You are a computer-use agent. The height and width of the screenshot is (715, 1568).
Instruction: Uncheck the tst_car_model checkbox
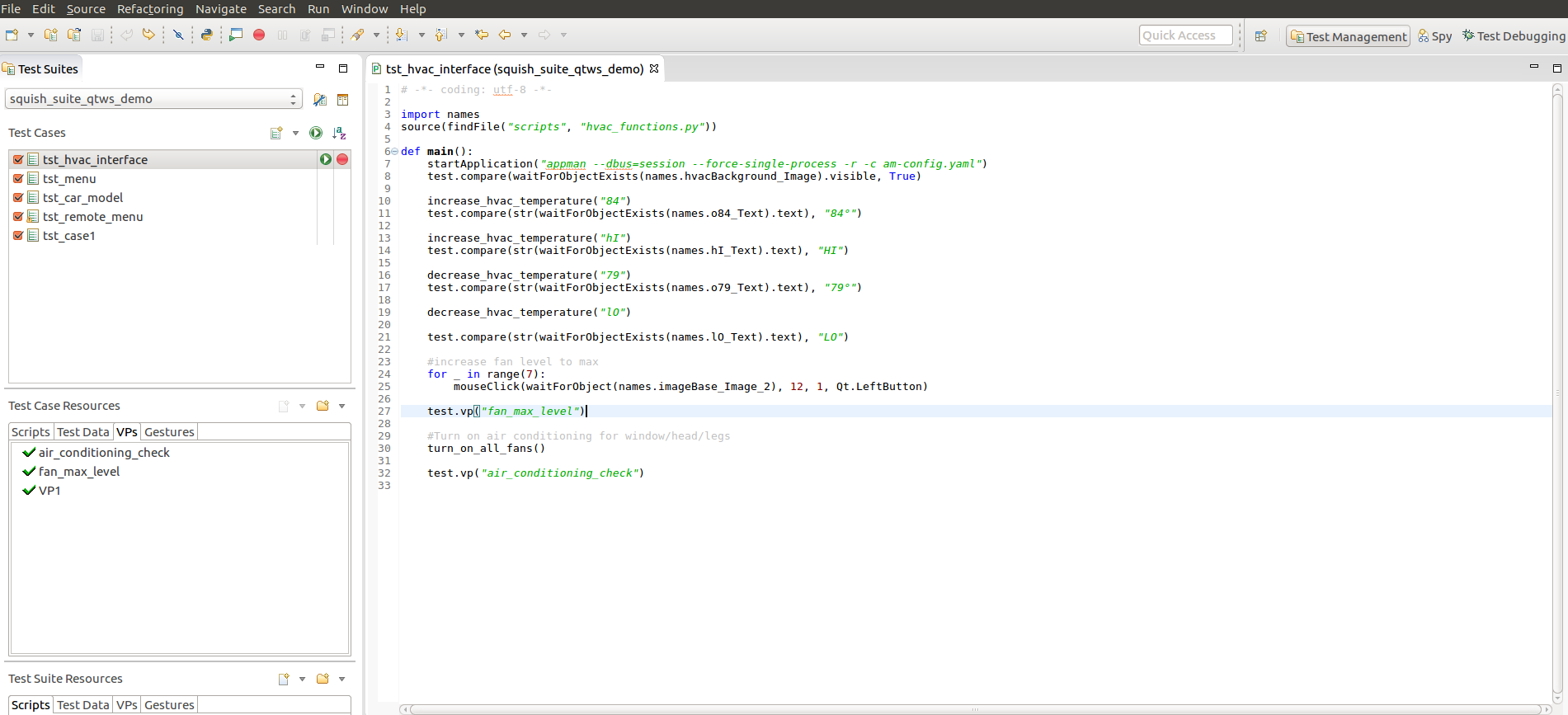pos(18,198)
